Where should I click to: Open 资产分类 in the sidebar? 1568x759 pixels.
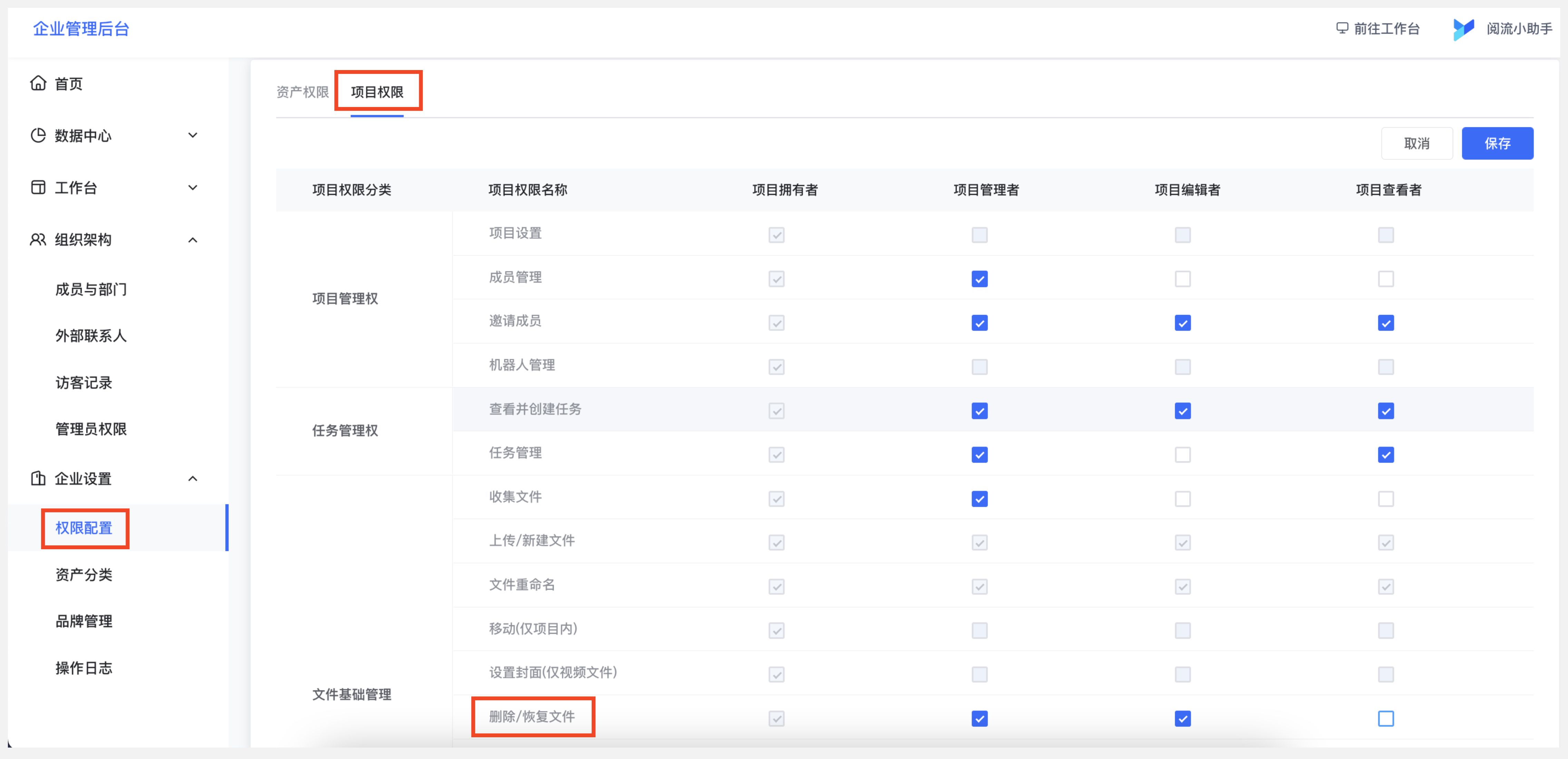tap(84, 574)
